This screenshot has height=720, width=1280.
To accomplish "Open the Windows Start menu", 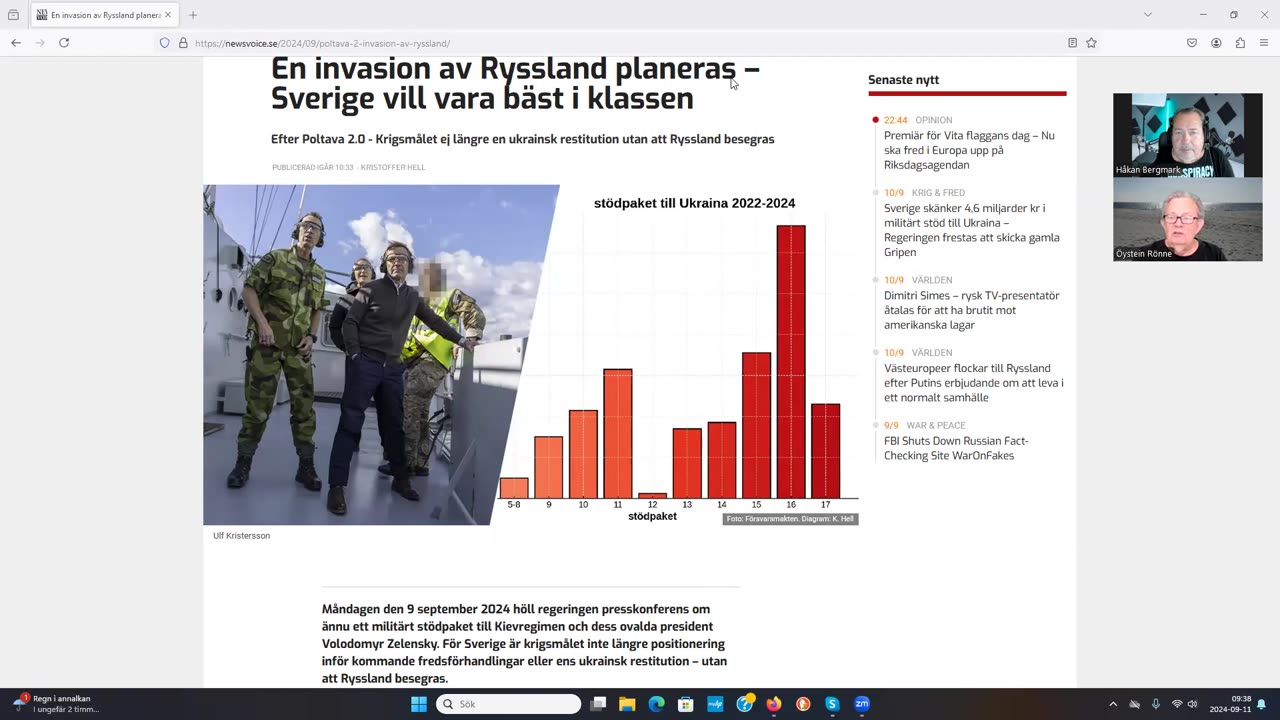I will coord(419,704).
